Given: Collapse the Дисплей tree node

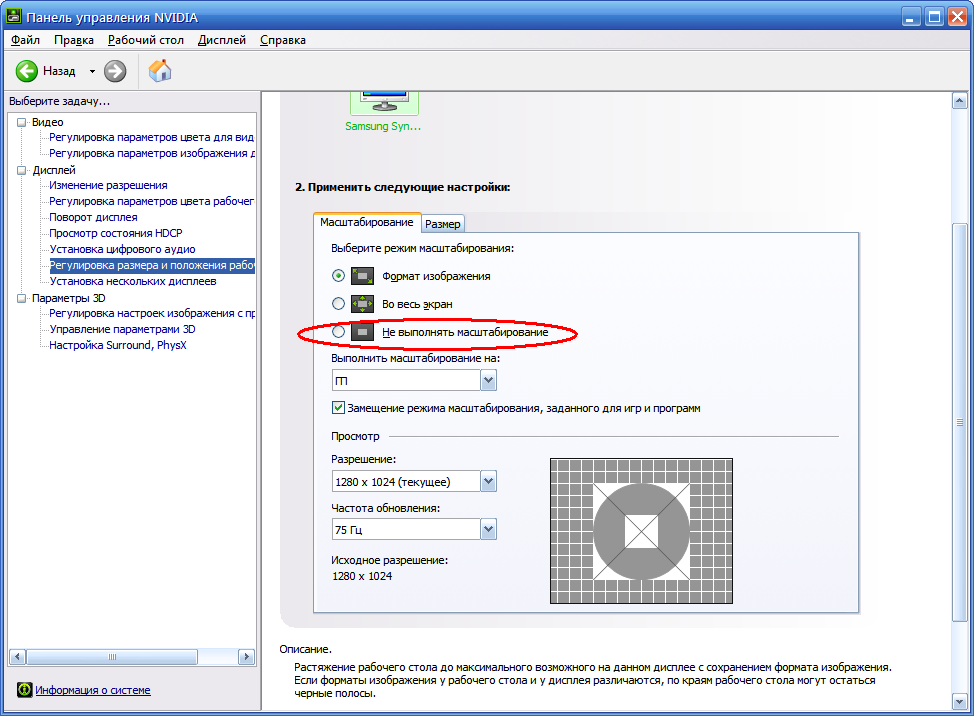Looking at the screenshot, I should (22, 170).
